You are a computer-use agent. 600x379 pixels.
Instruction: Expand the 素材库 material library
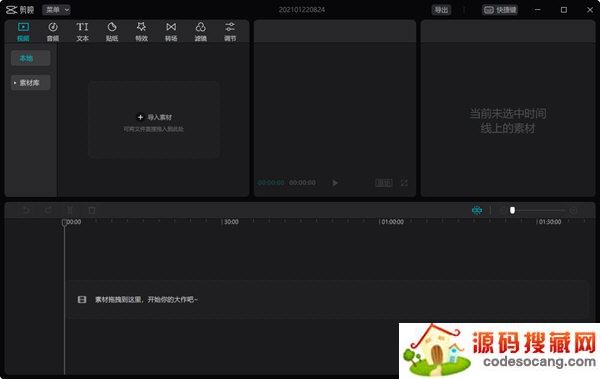point(30,83)
